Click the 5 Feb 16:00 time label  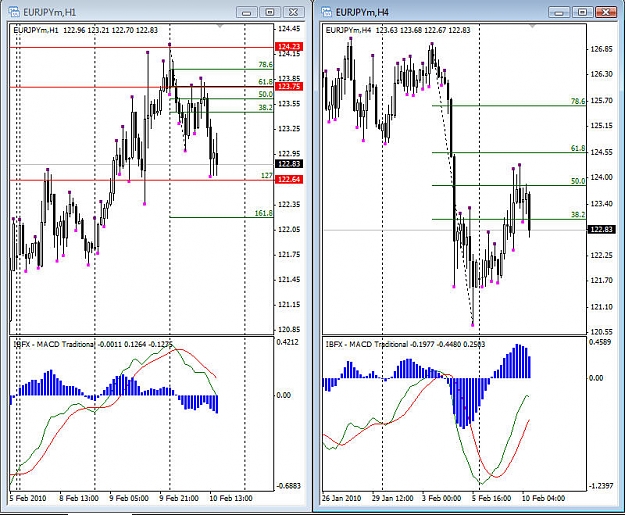pyautogui.click(x=491, y=498)
